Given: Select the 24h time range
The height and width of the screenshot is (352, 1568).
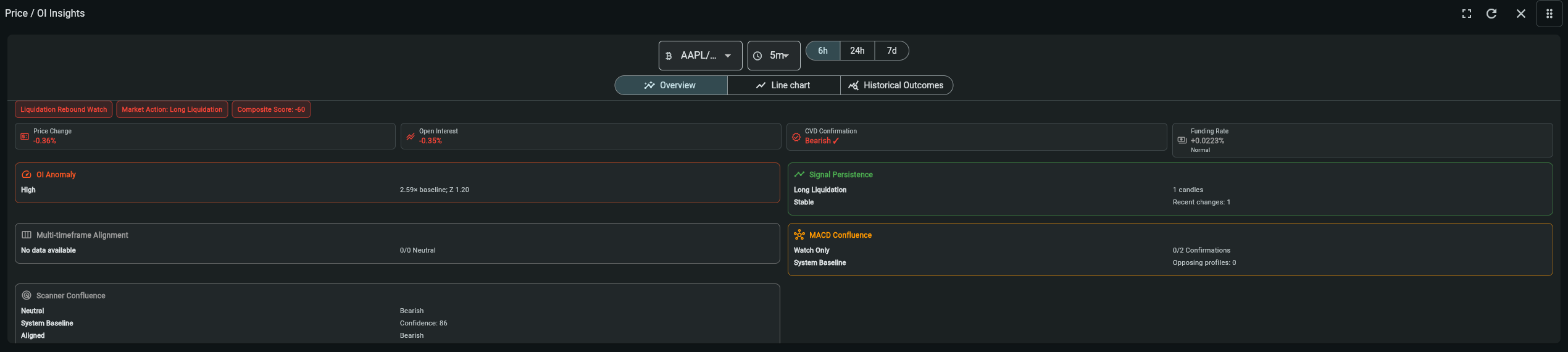Looking at the screenshot, I should click(x=857, y=51).
